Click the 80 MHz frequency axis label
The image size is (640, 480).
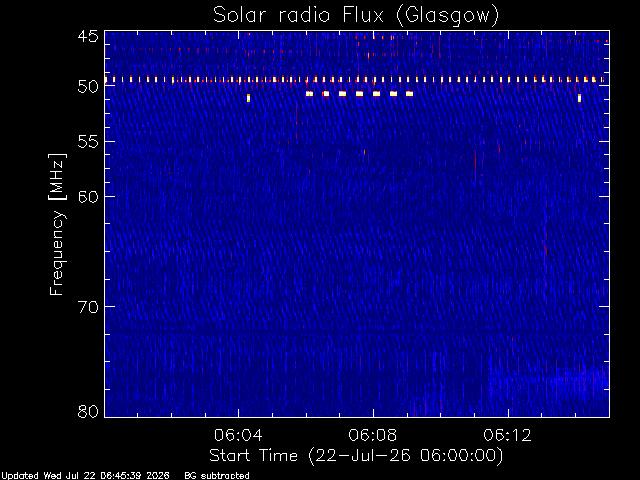(88, 411)
